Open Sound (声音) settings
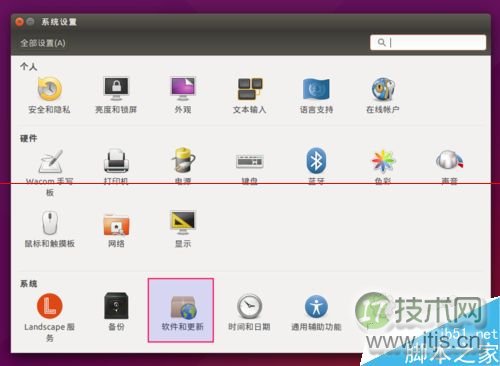This screenshot has height=366, width=500. pos(449,167)
